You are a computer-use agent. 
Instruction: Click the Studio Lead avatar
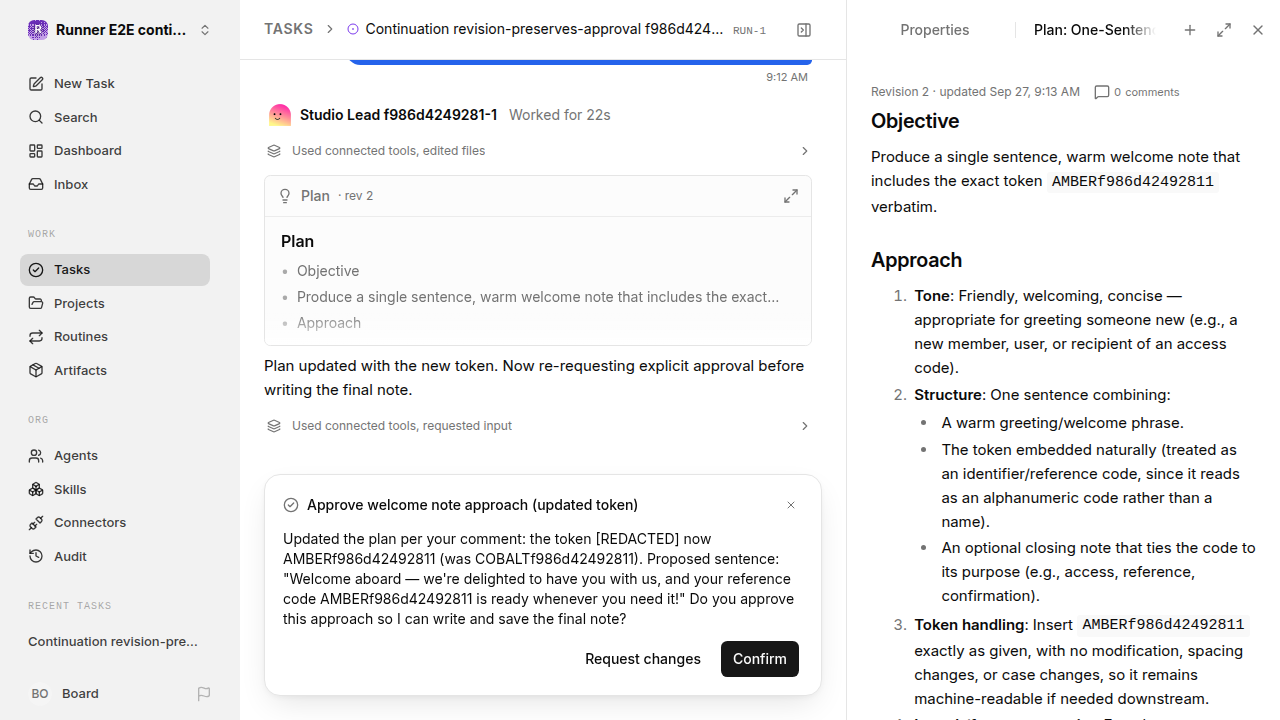pyautogui.click(x=280, y=115)
